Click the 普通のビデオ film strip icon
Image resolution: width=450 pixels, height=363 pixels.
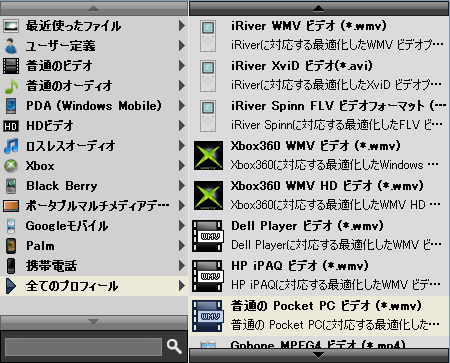(x=11, y=66)
